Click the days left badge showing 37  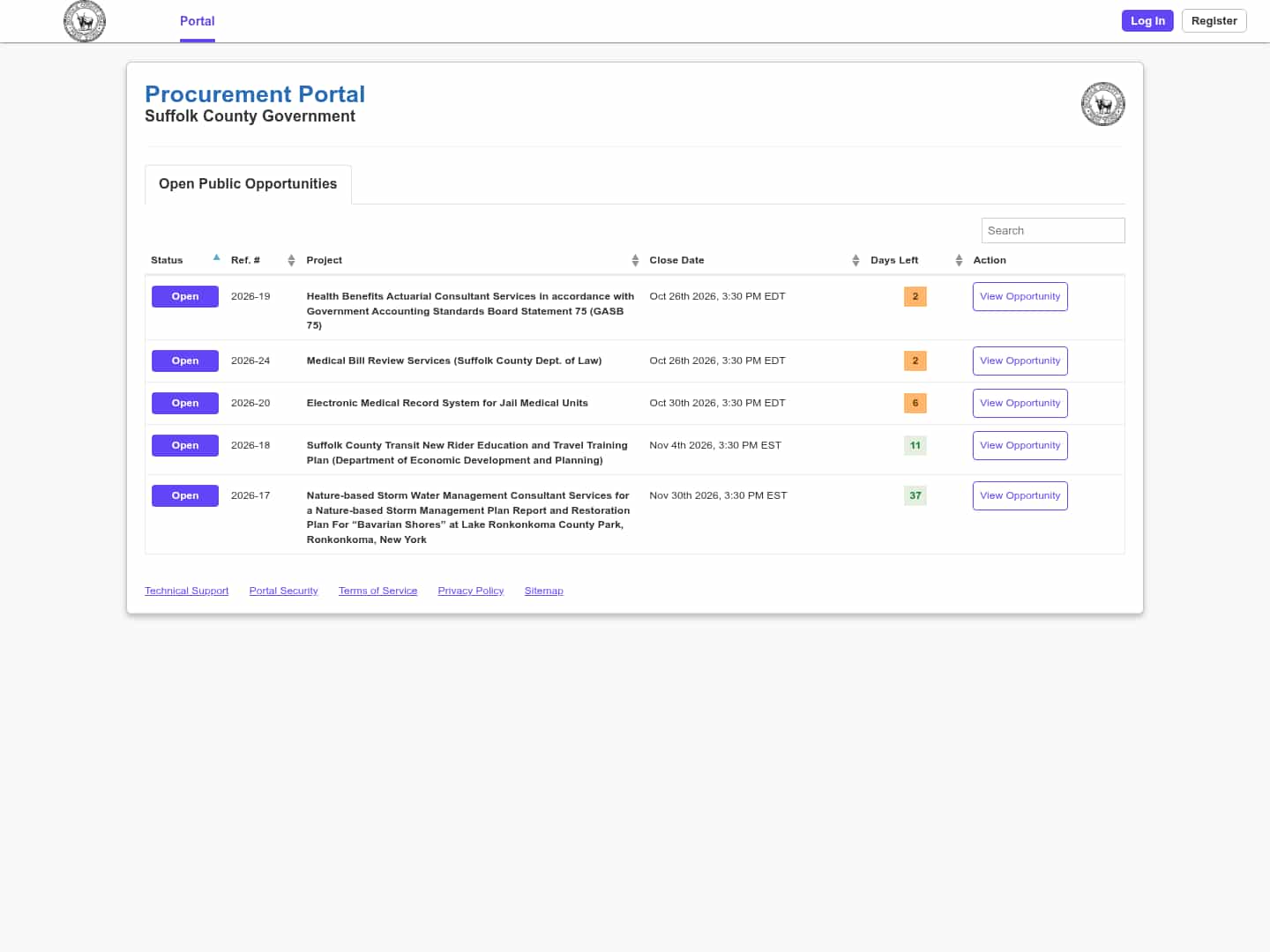click(915, 495)
